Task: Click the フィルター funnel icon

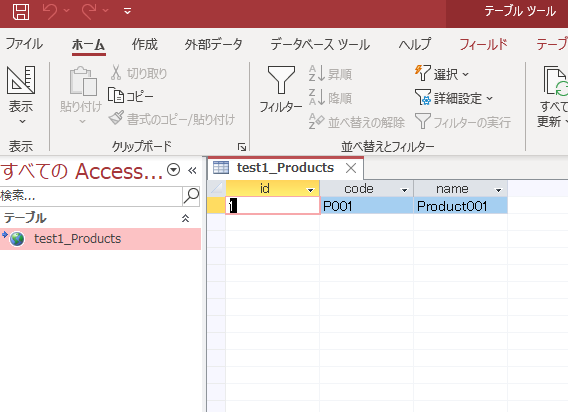Action: [281, 80]
